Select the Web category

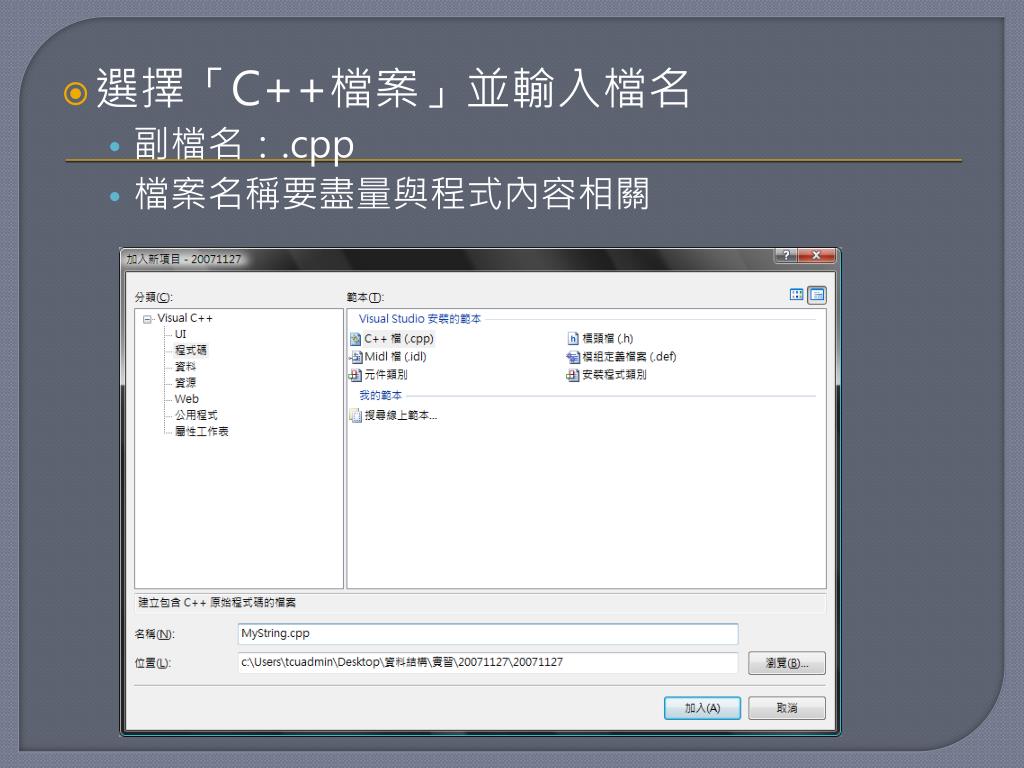tap(187, 399)
